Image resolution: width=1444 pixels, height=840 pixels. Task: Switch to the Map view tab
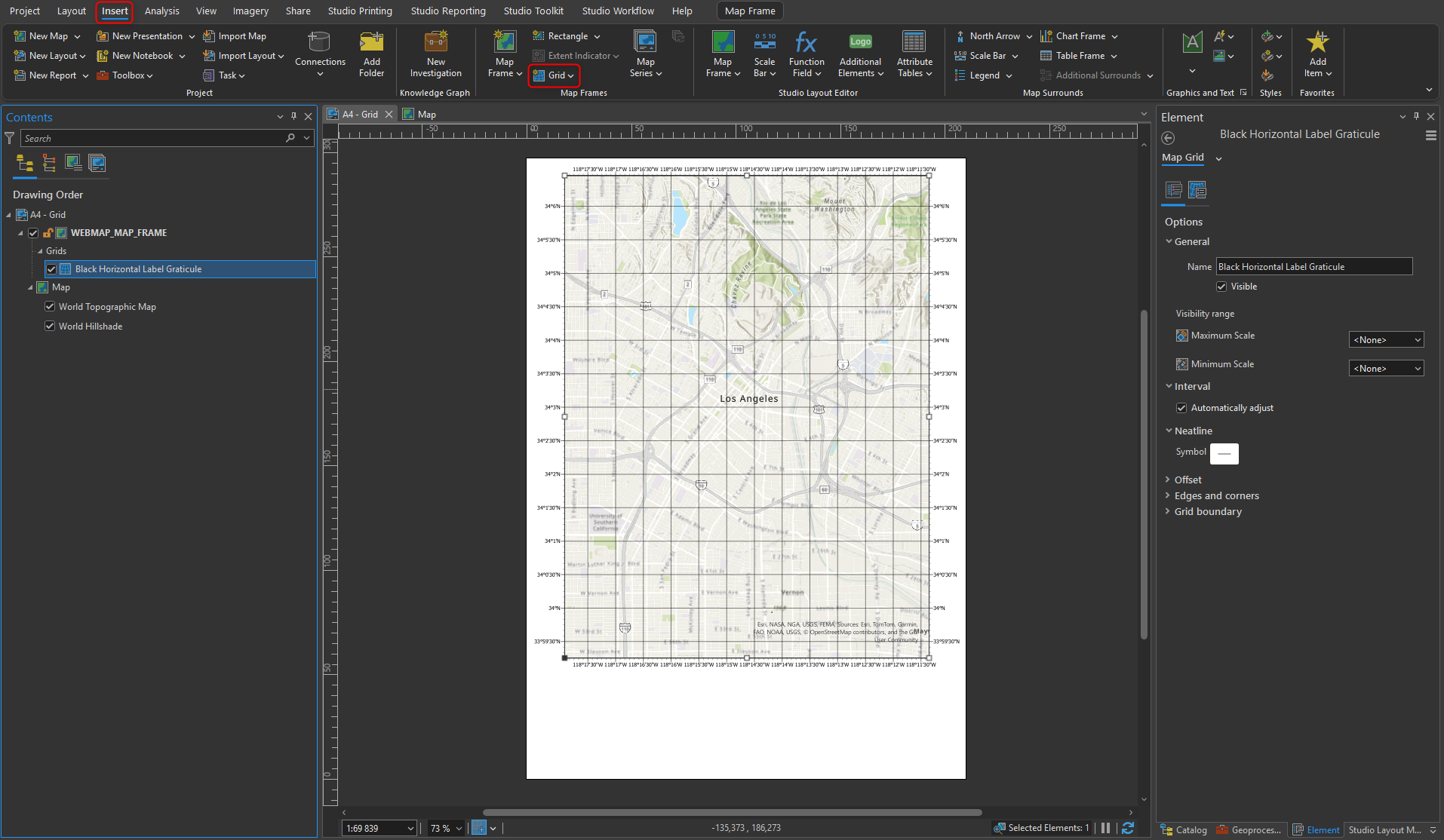pos(425,114)
